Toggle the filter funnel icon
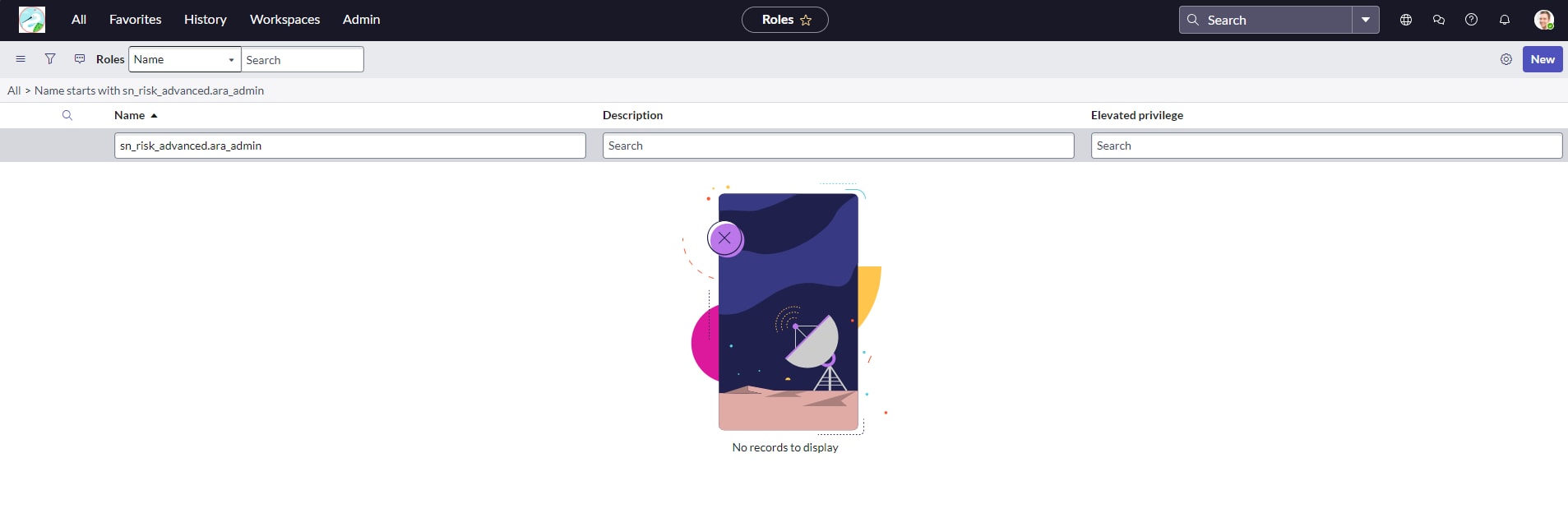This screenshot has height=518, width=1568. 50,59
